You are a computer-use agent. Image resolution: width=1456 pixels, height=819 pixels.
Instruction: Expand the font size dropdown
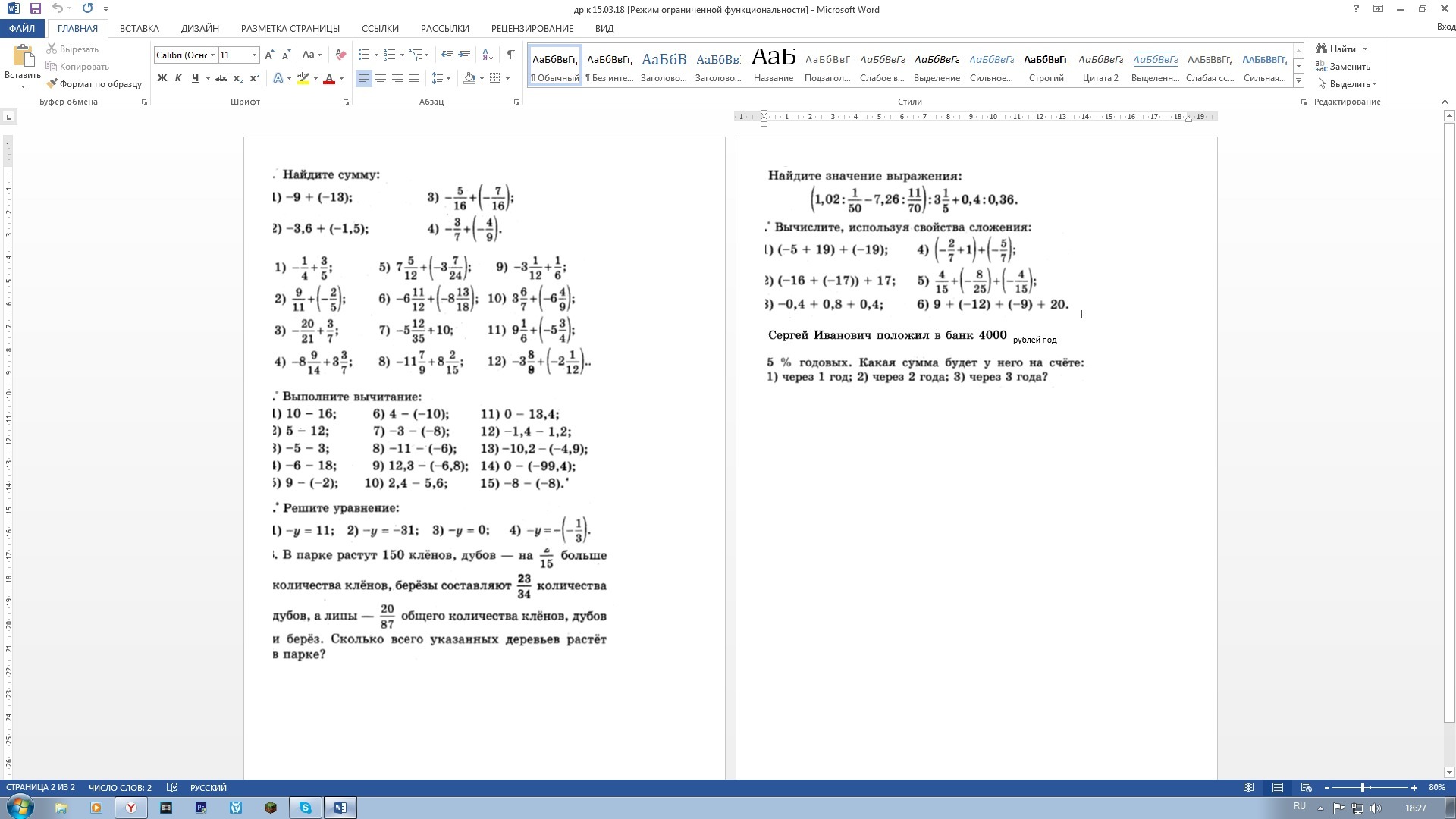click(x=254, y=55)
